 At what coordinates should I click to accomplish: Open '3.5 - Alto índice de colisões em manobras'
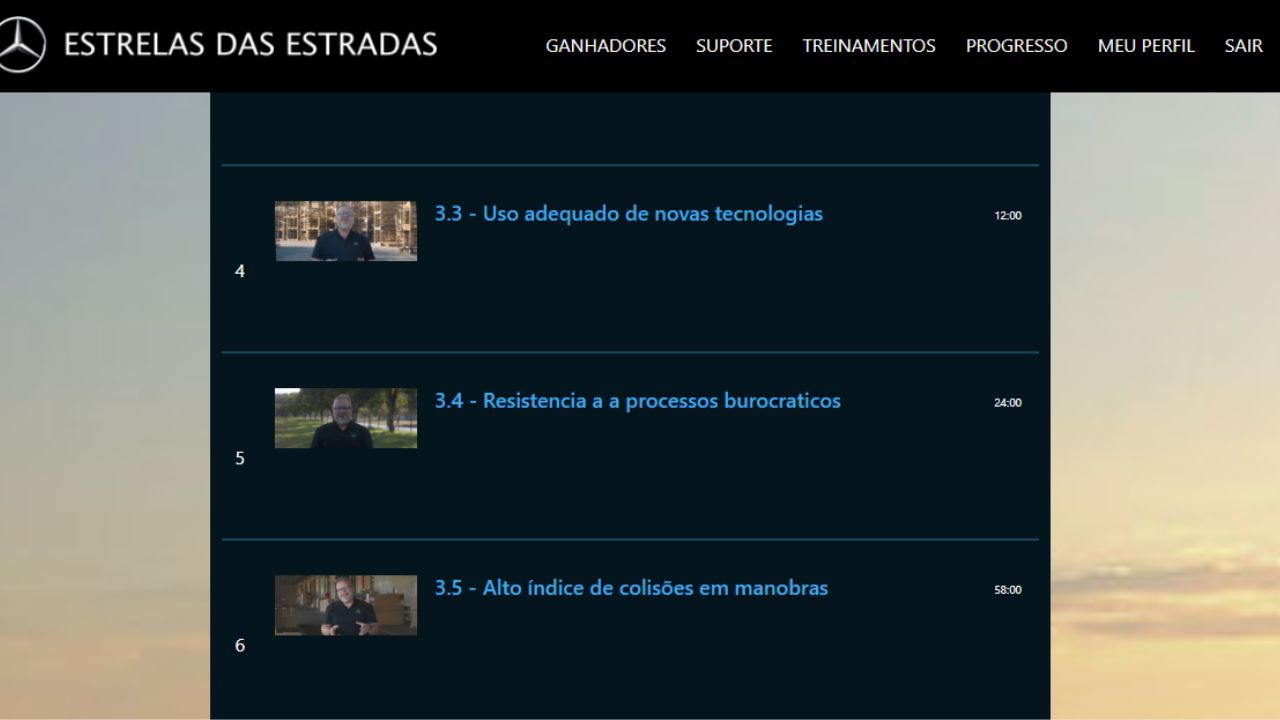click(x=631, y=588)
